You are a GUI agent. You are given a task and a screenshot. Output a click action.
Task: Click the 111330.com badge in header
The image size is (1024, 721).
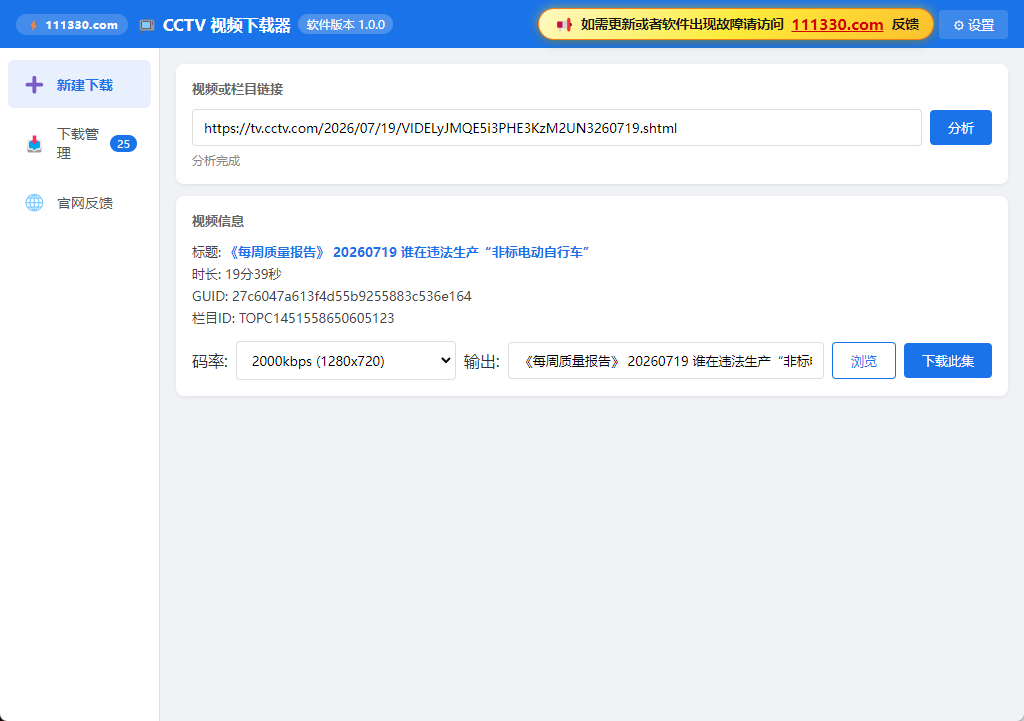[x=72, y=25]
